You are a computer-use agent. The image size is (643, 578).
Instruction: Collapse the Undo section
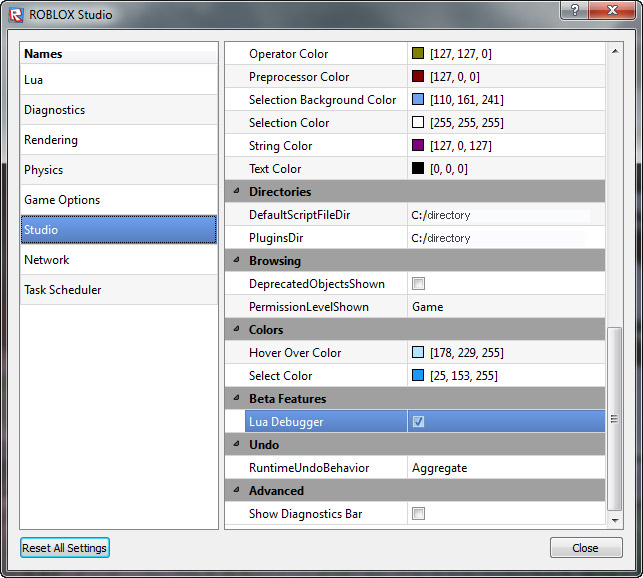(236, 444)
